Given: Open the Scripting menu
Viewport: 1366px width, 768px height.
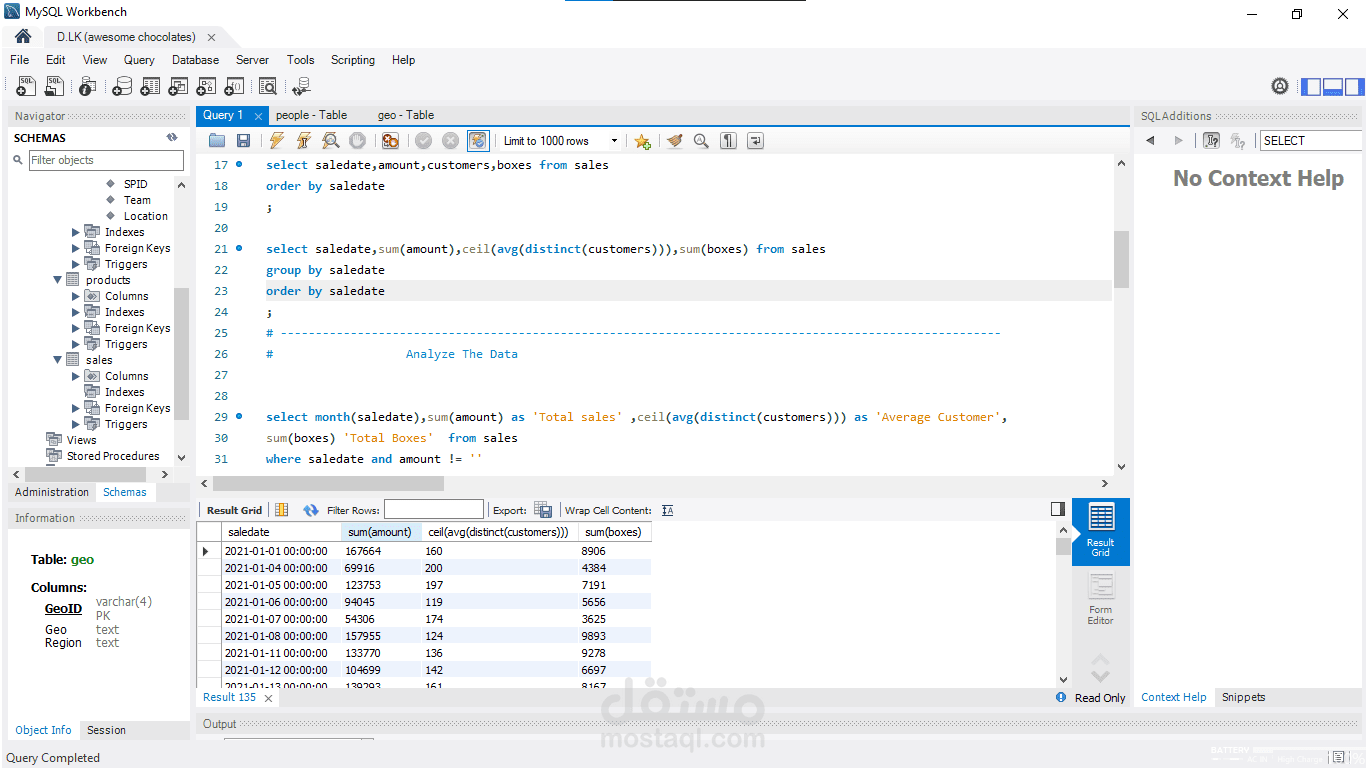Looking at the screenshot, I should pos(353,60).
